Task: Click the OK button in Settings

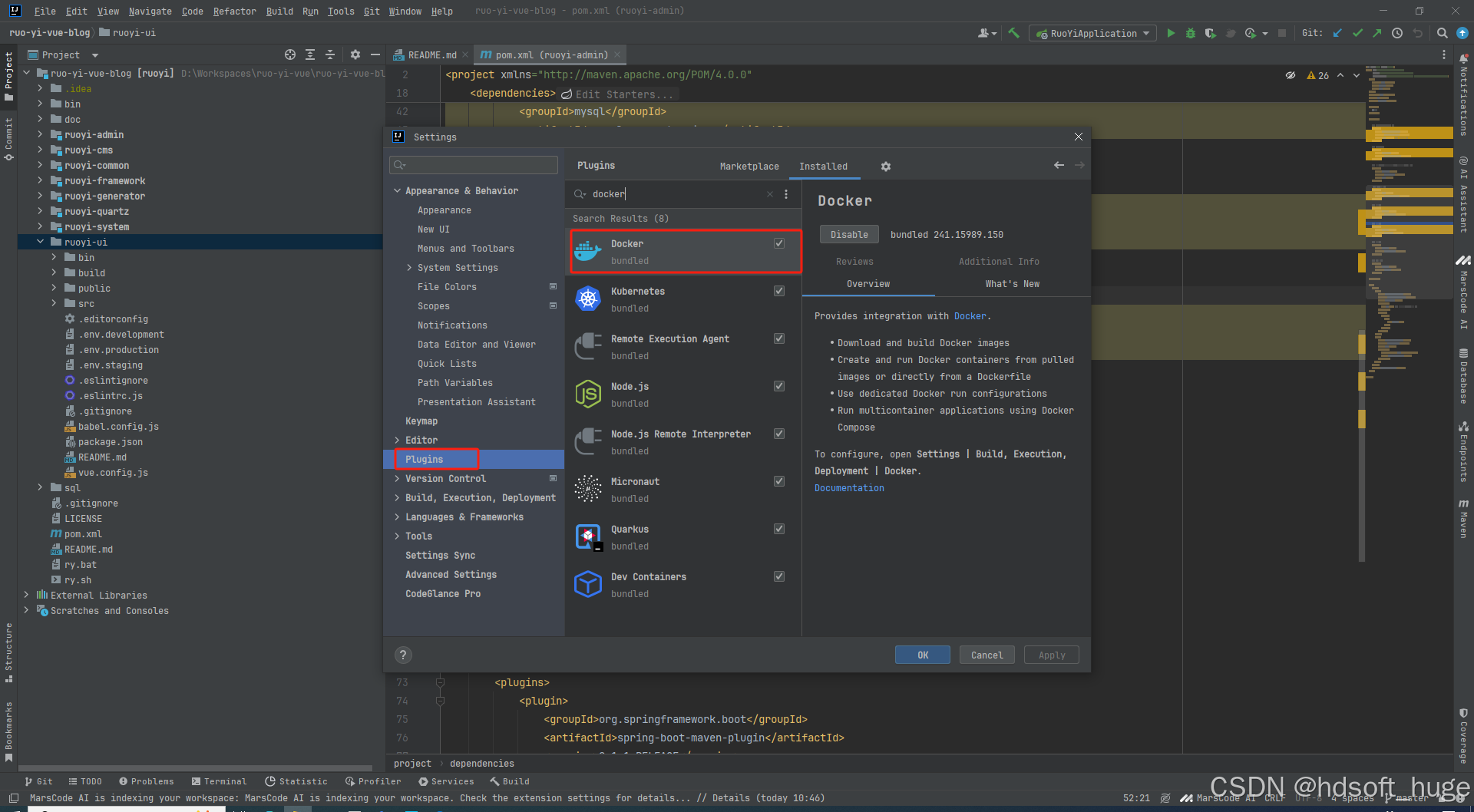Action: [x=922, y=655]
